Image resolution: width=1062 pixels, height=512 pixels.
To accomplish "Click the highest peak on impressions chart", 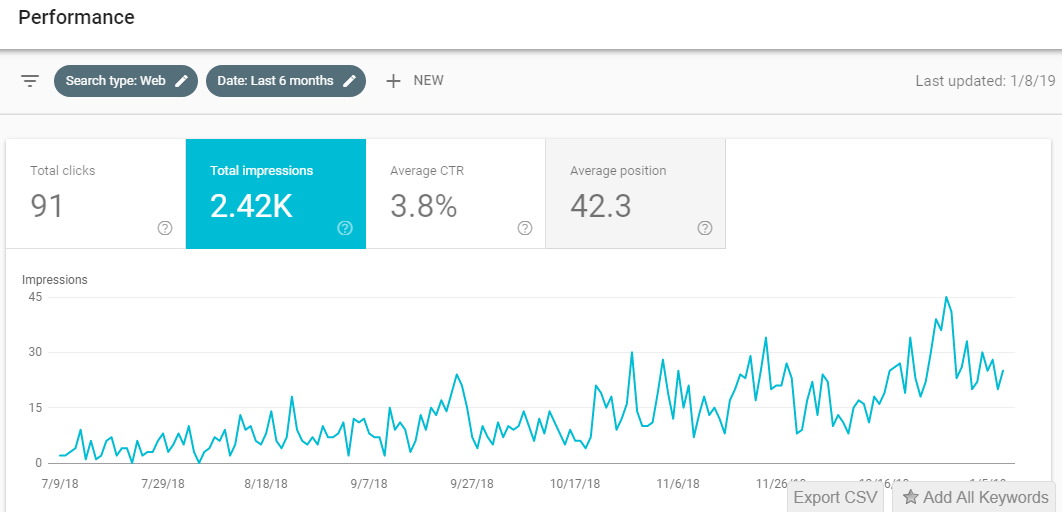I will 946,297.
